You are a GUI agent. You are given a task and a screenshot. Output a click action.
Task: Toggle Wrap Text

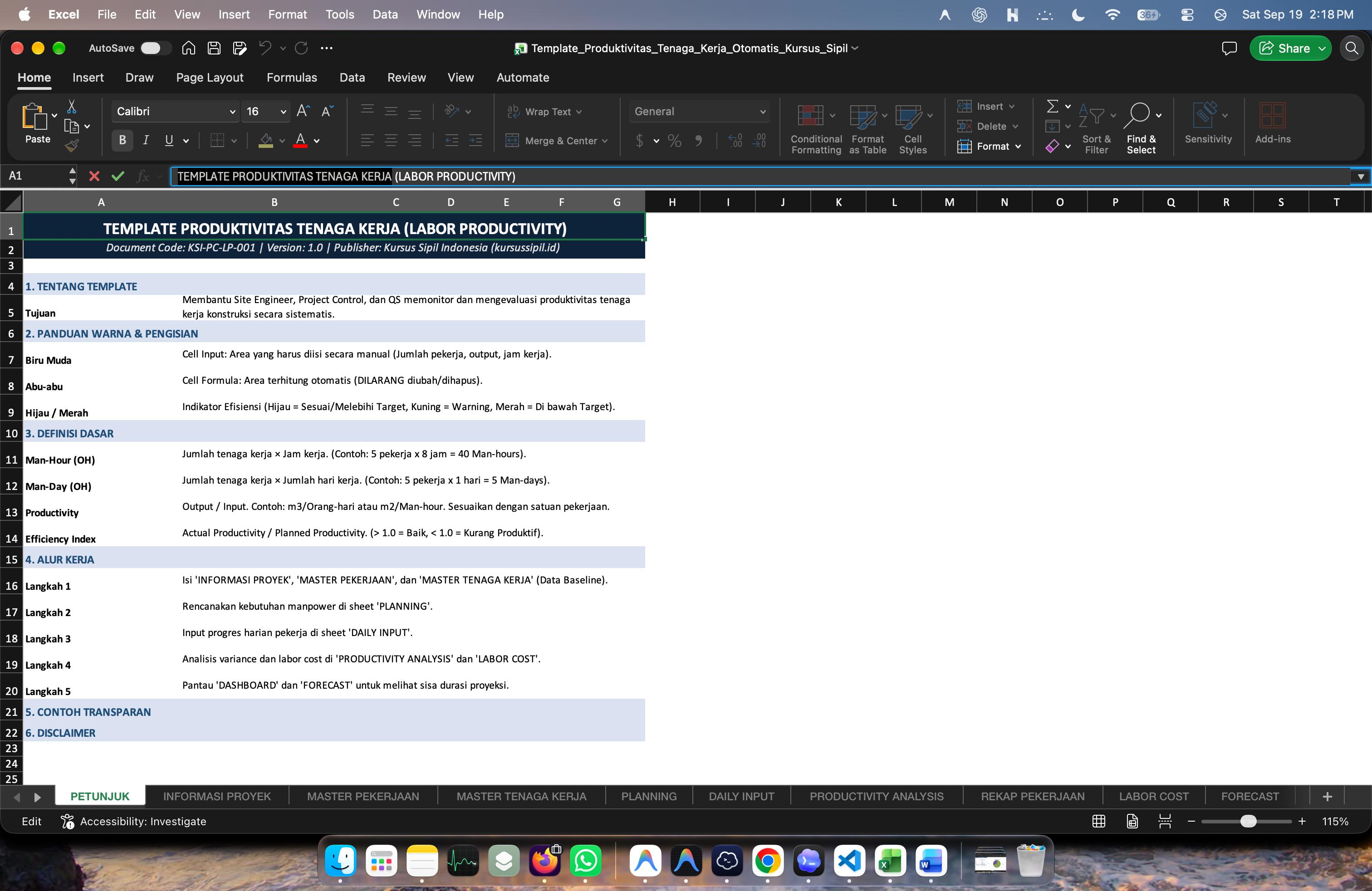point(544,112)
